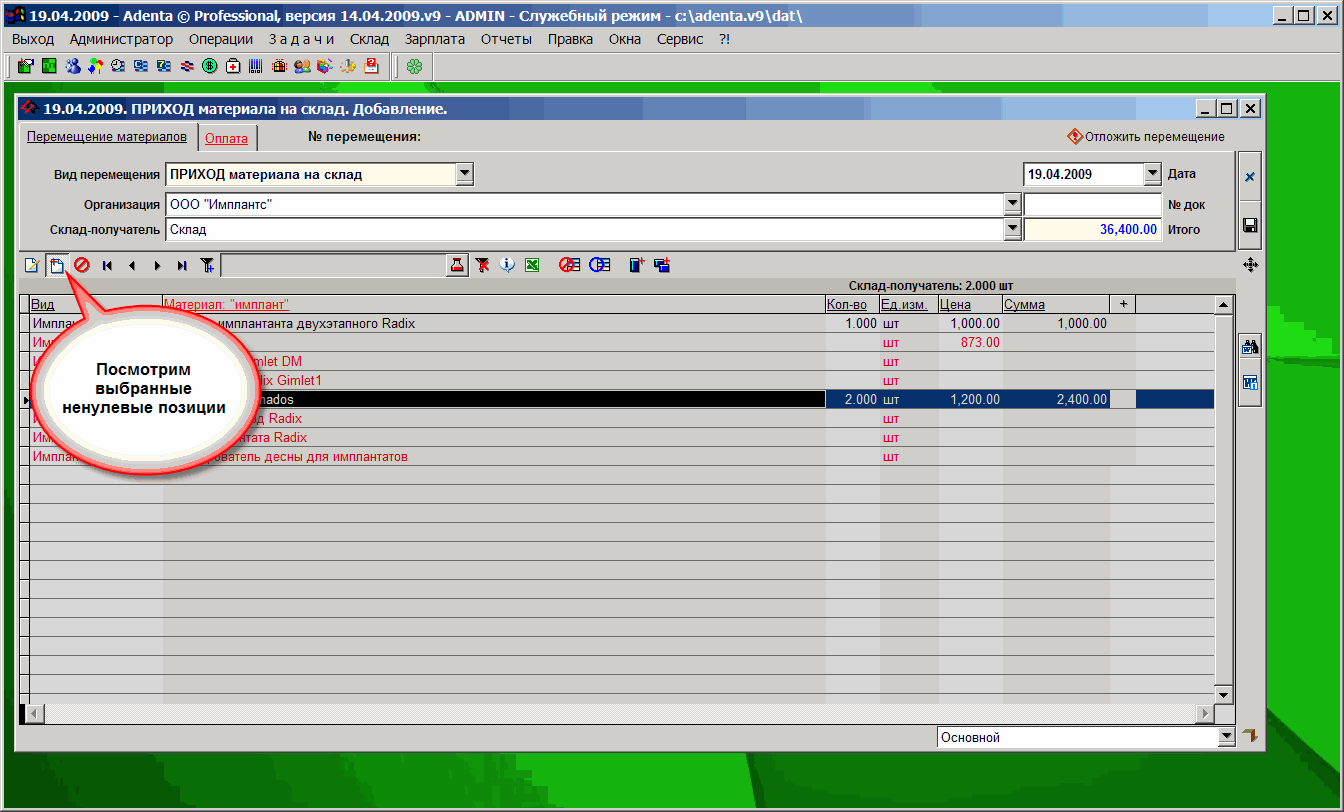Click the blue info bubble icon
This screenshot has width=1344, height=812.
pos(507,265)
